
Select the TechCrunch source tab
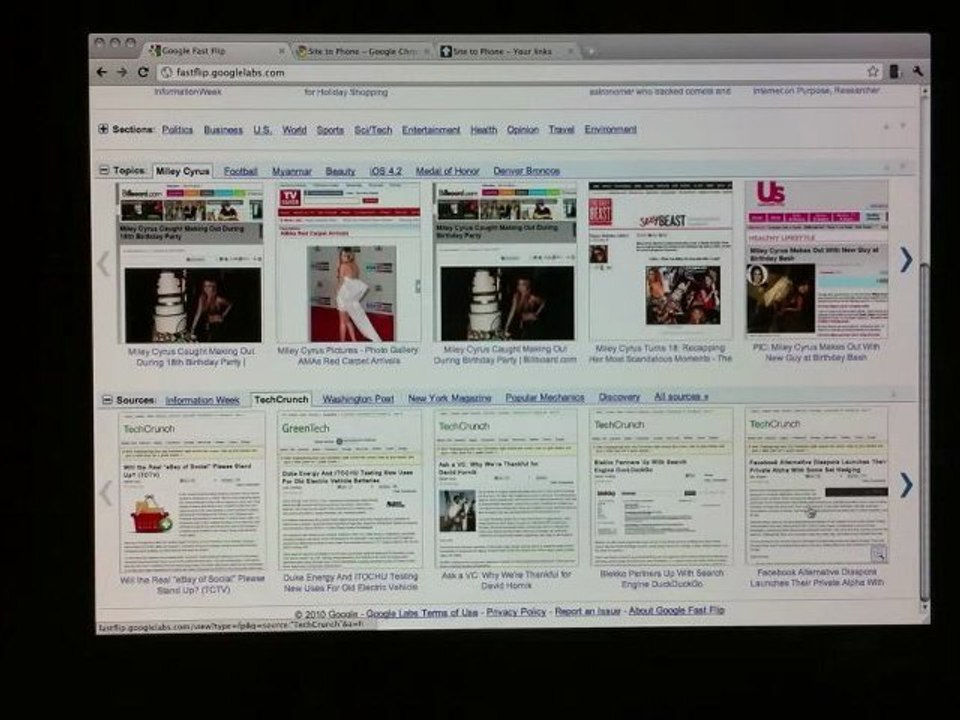click(282, 399)
